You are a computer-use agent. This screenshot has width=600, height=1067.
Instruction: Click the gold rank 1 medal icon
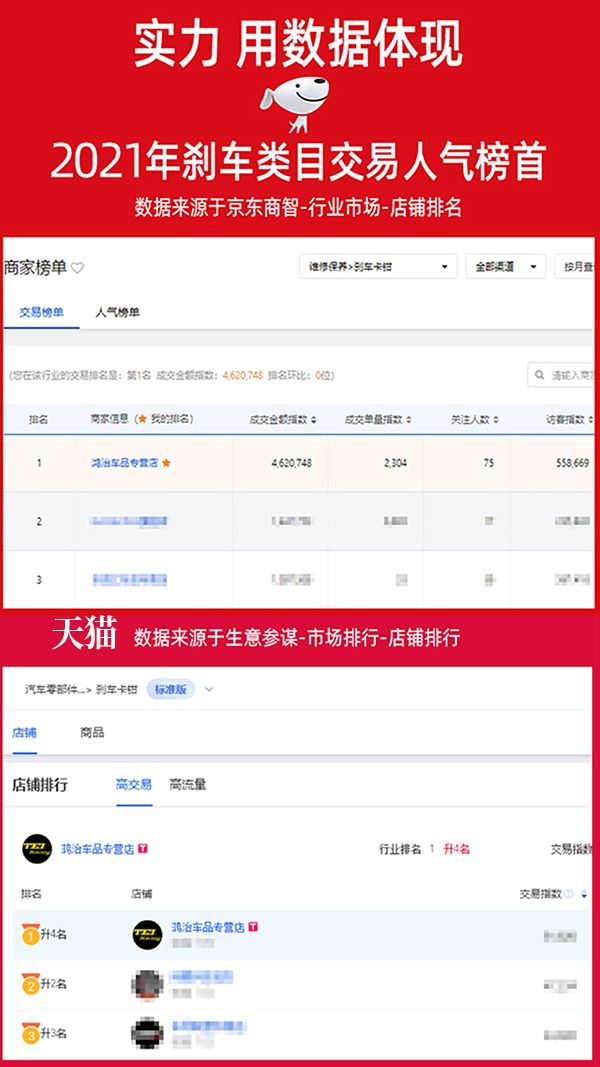tap(30, 935)
